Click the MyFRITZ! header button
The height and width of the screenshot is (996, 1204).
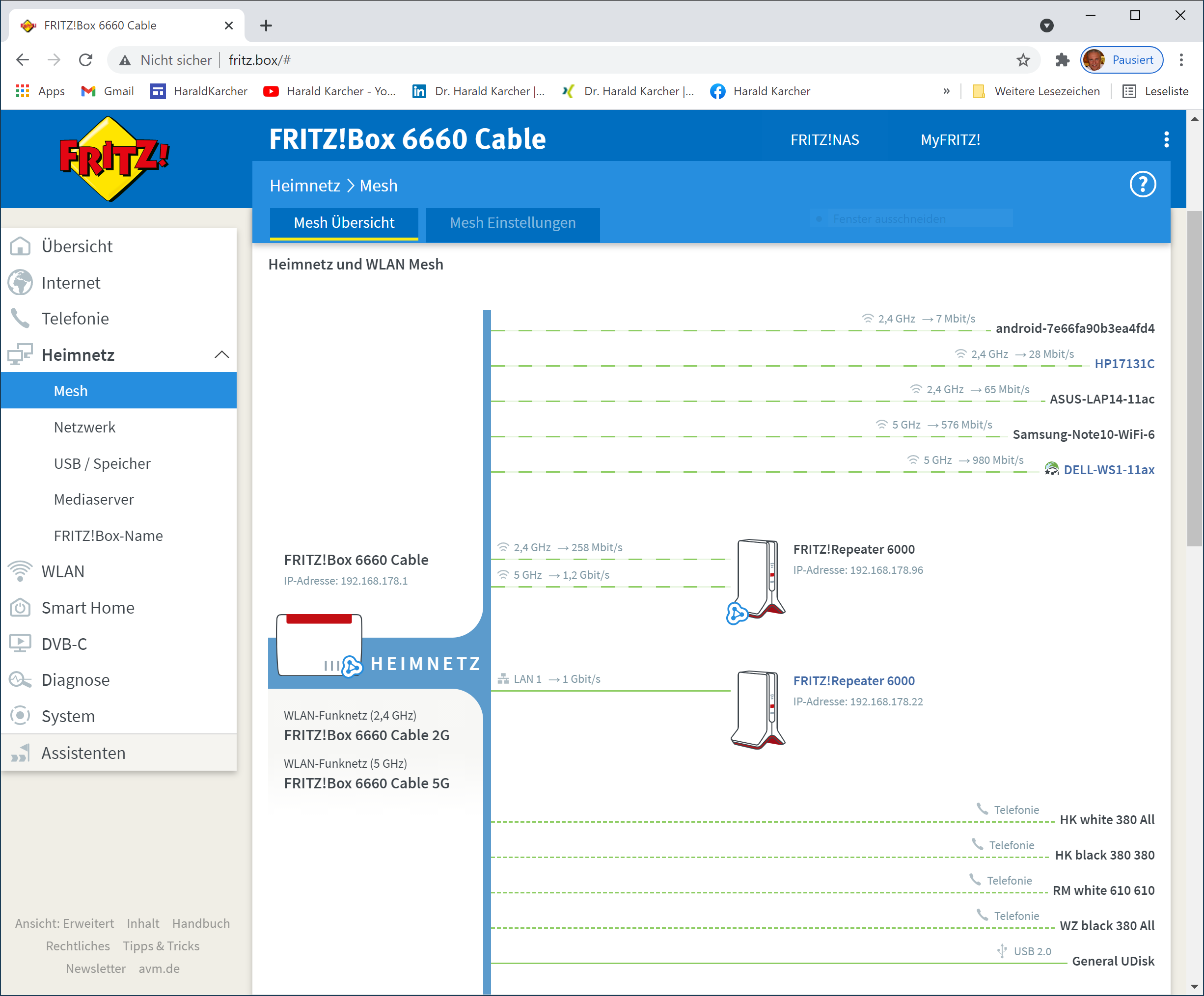pyautogui.click(x=950, y=140)
